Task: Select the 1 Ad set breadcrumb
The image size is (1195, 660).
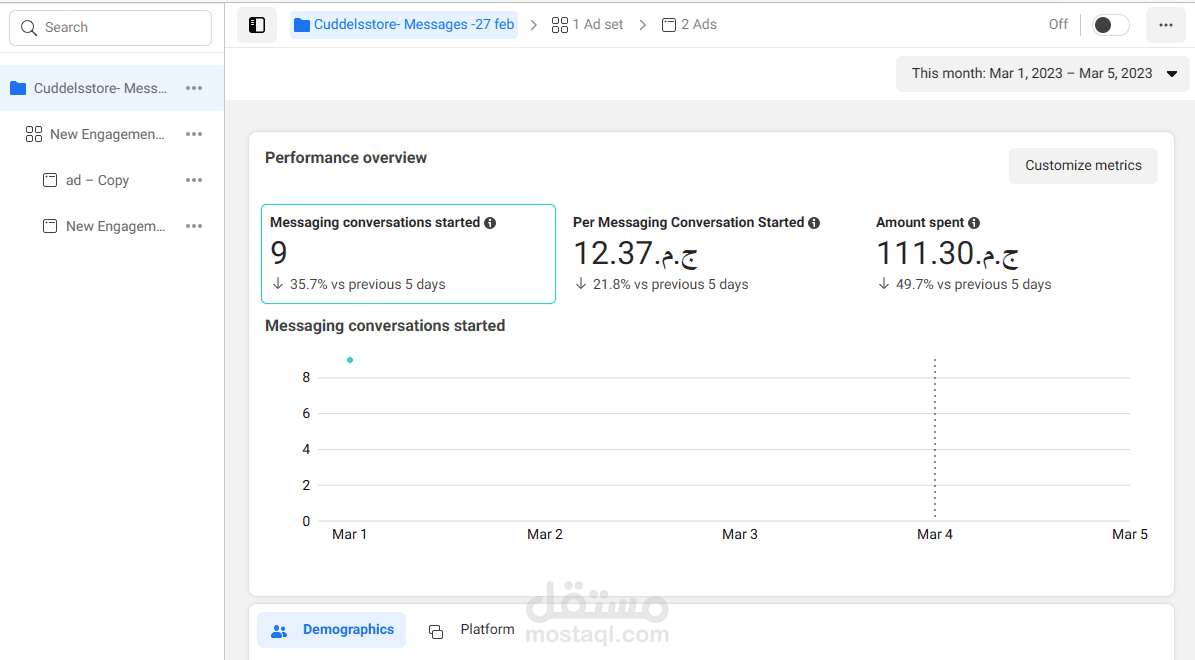Action: [x=587, y=24]
